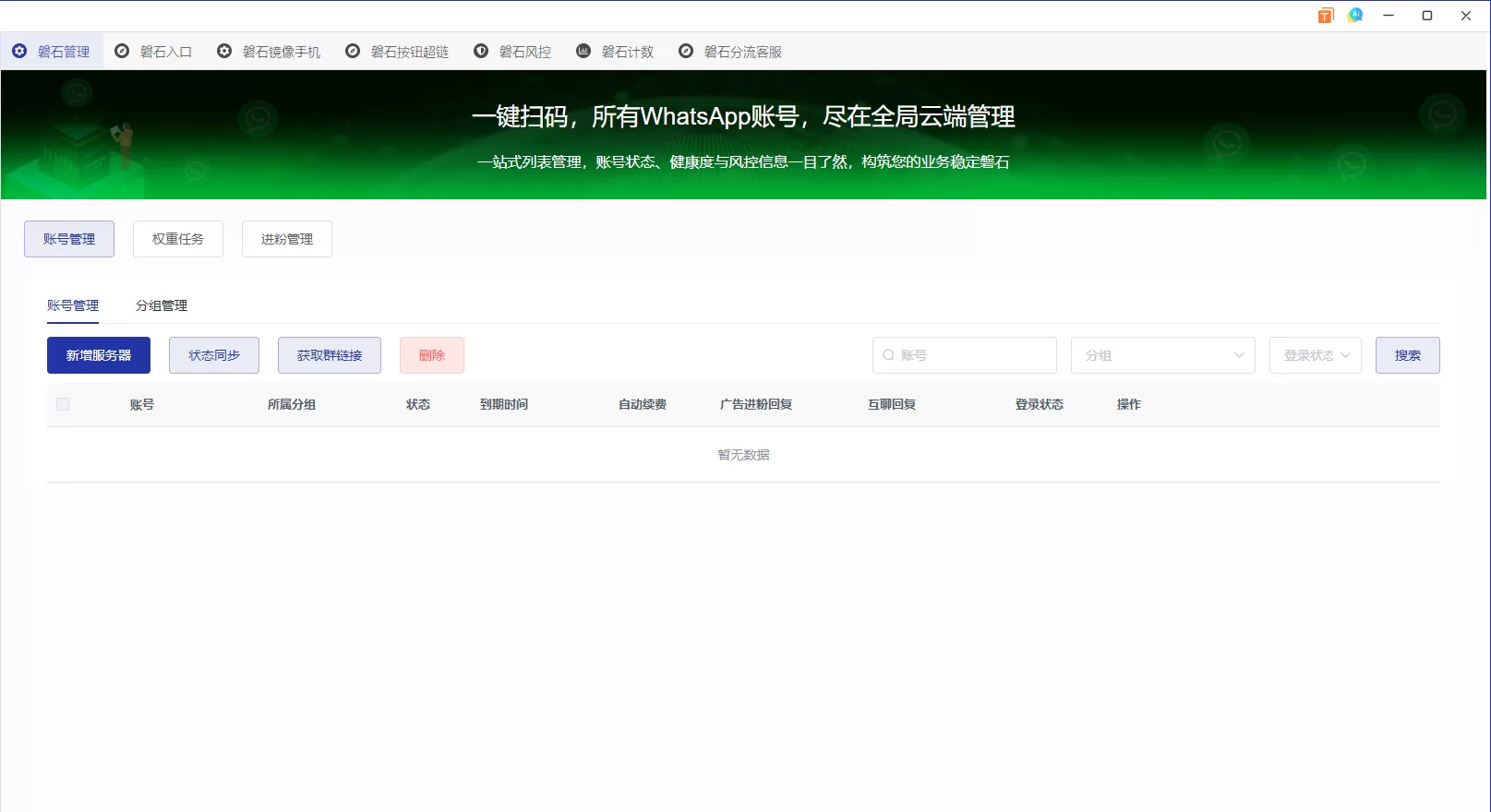This screenshot has height=812, width=1491.
Task: Toggle the select-all checkbox in table header
Action: click(x=63, y=404)
